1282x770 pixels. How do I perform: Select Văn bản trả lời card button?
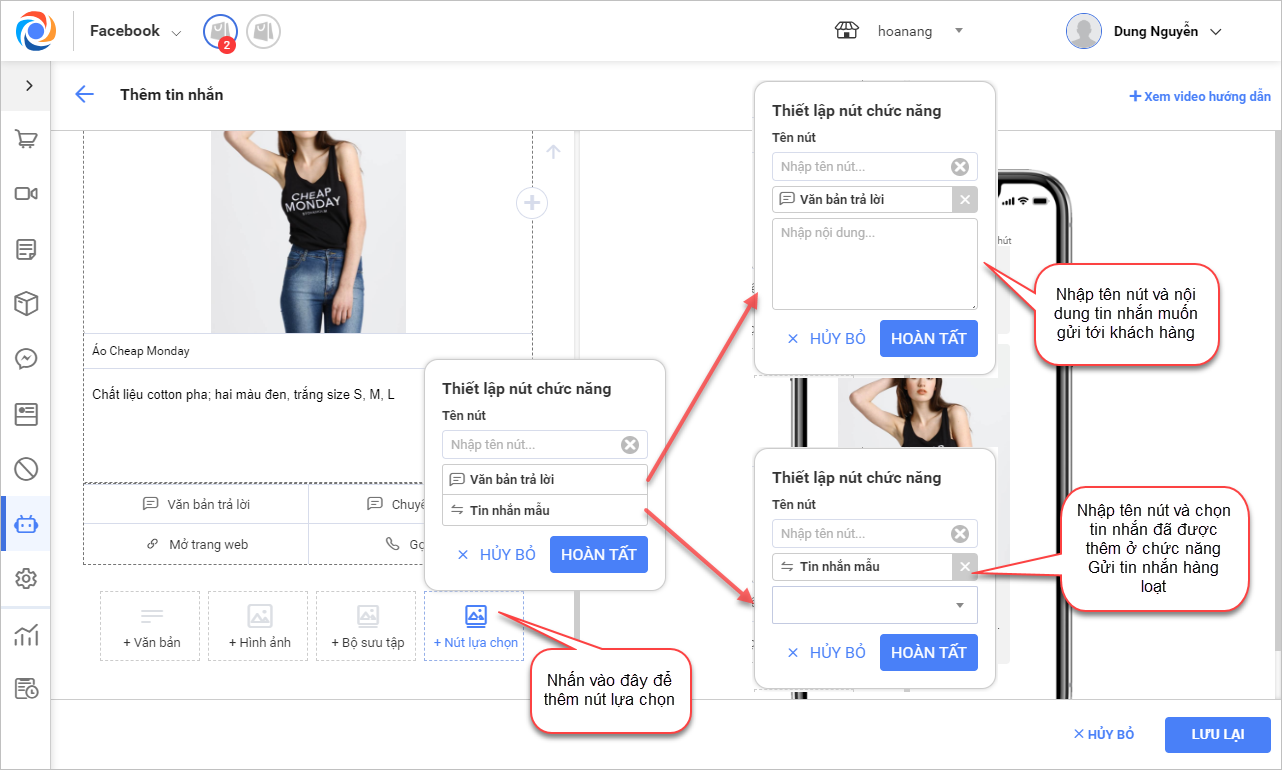pyautogui.click(x=196, y=504)
